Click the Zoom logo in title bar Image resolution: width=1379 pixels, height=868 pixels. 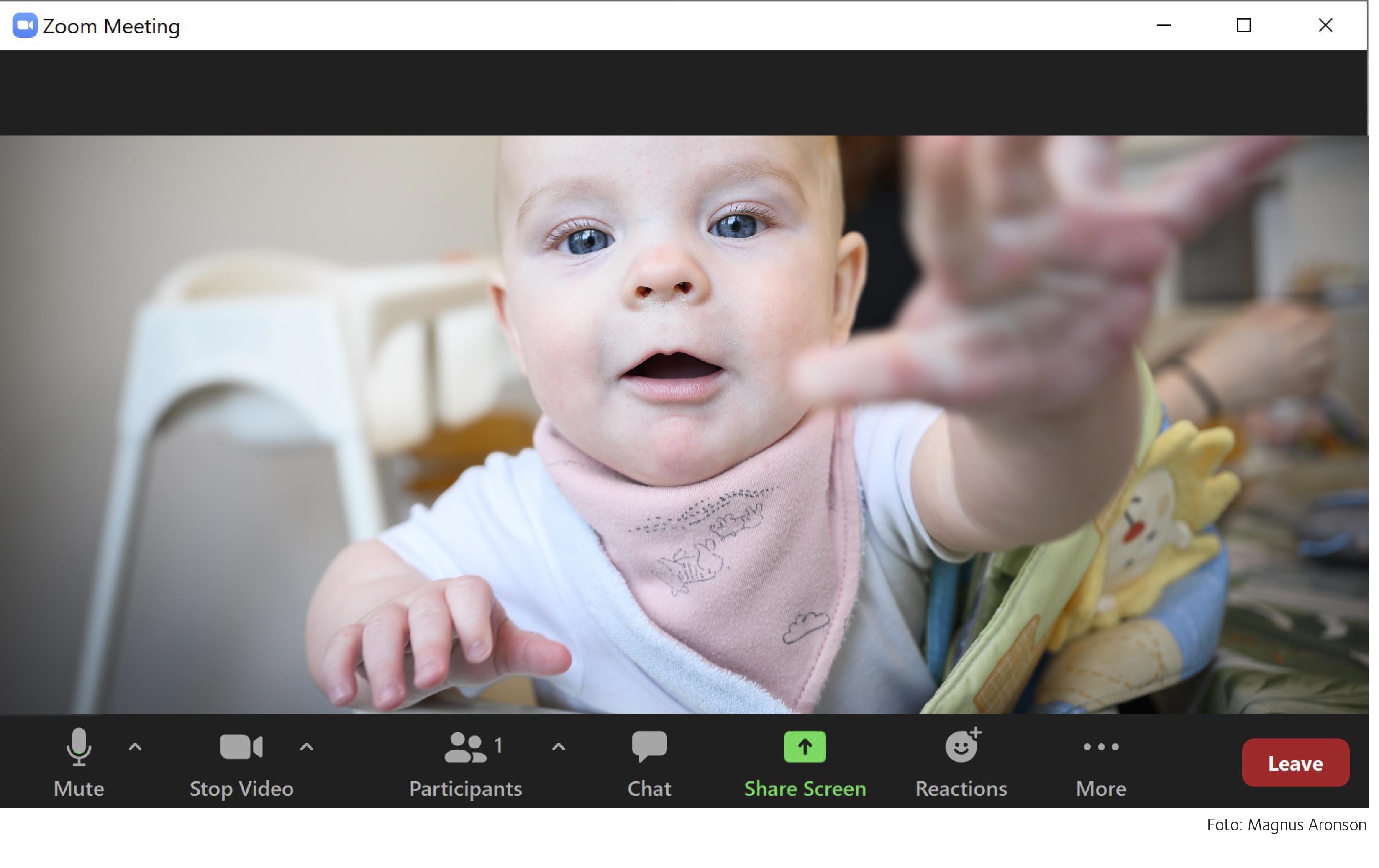pyautogui.click(x=25, y=26)
